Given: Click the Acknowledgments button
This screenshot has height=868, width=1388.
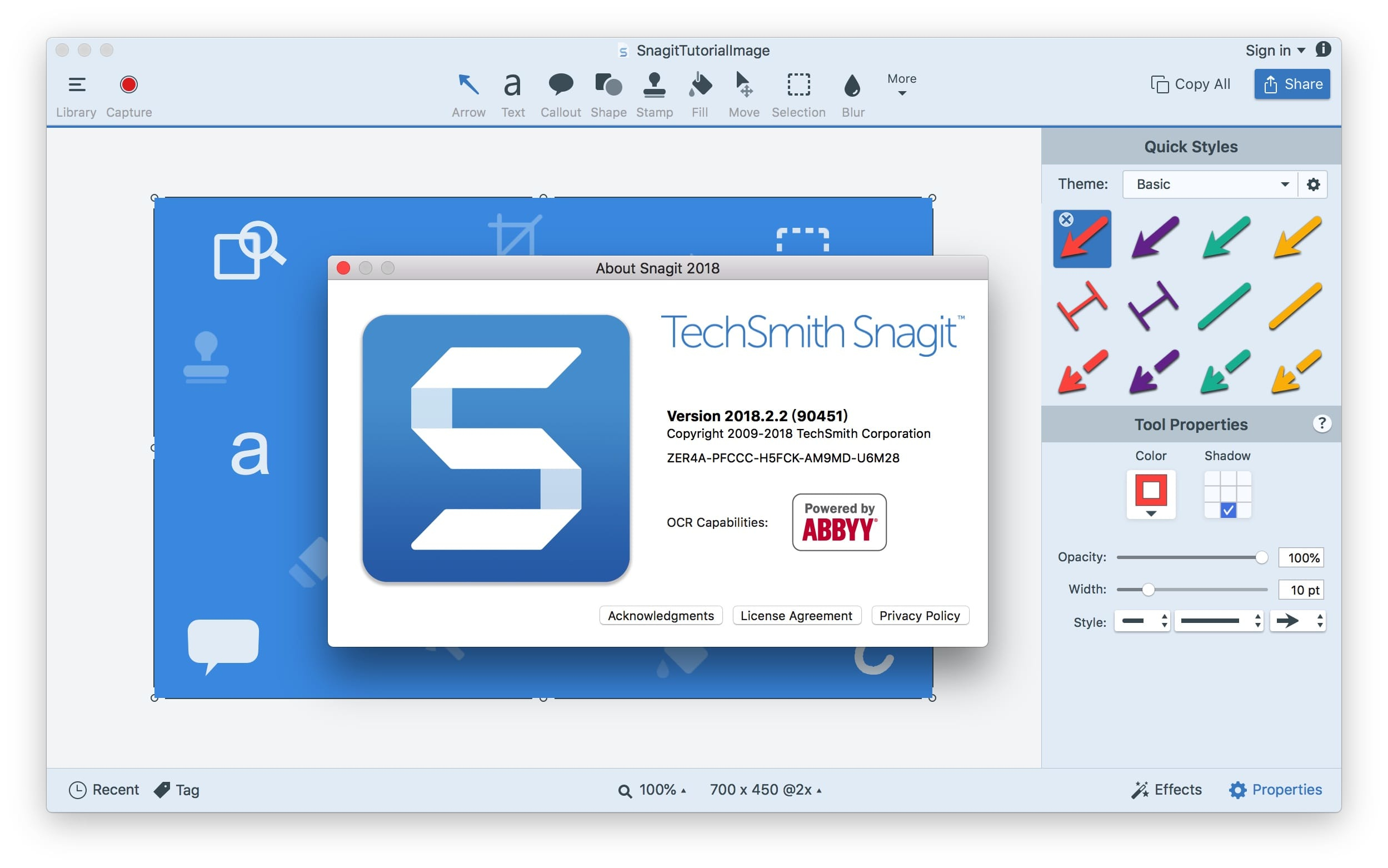Looking at the screenshot, I should [x=661, y=615].
